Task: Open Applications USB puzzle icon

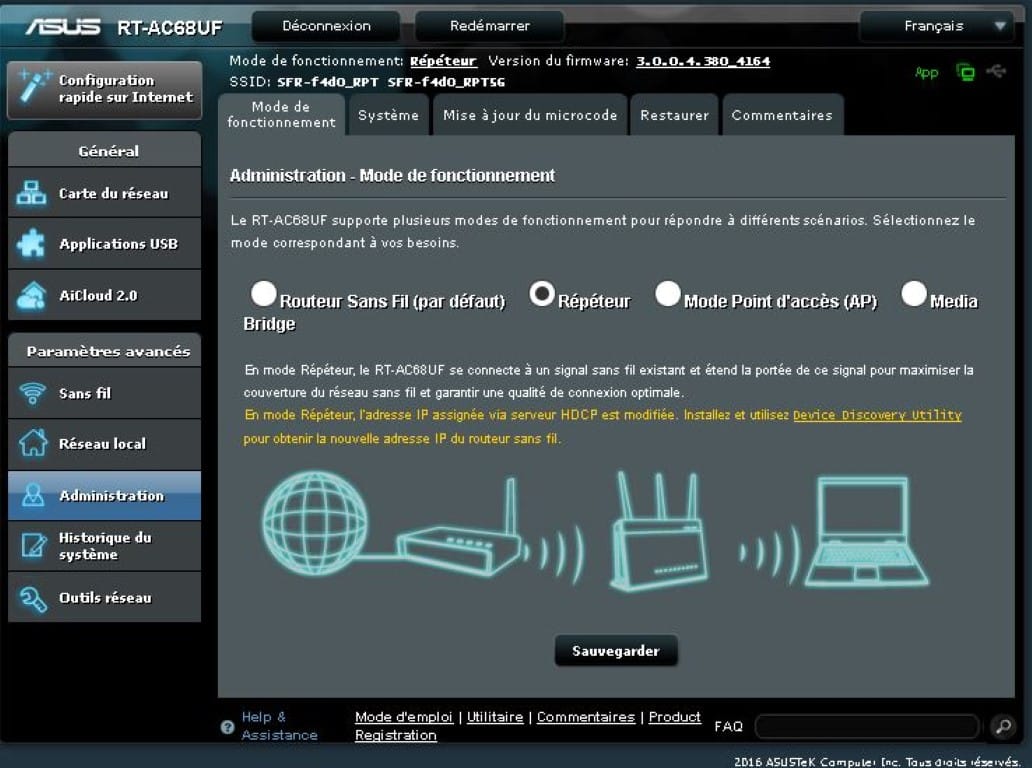Action: 32,243
